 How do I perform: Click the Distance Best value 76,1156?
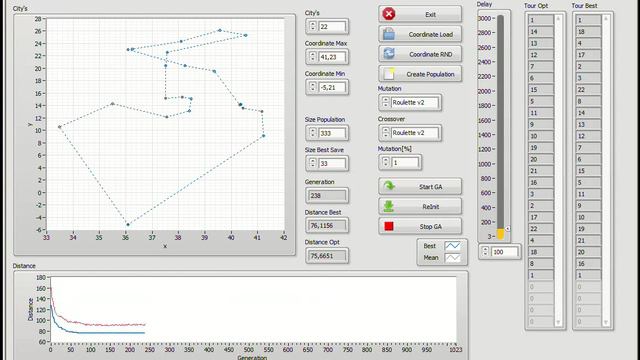[x=327, y=226]
